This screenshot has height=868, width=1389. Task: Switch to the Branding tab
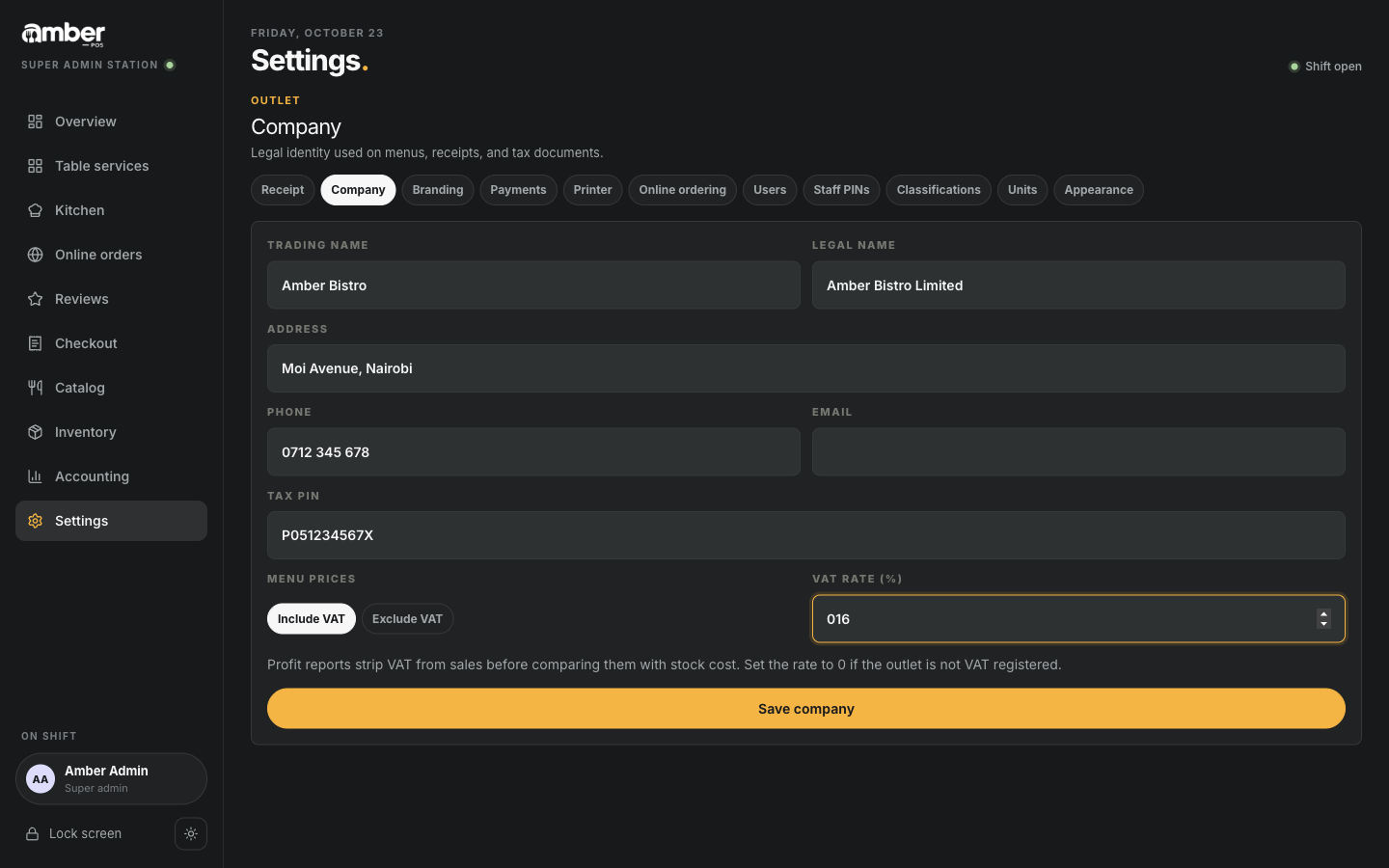point(438,190)
